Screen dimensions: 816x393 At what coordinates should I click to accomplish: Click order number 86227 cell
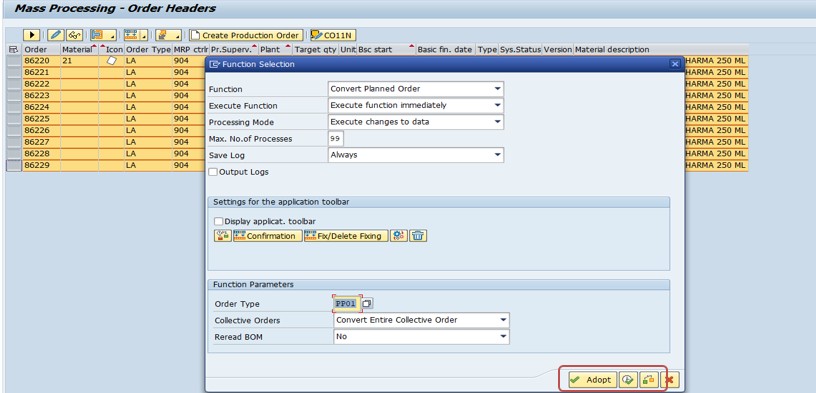pos(41,142)
